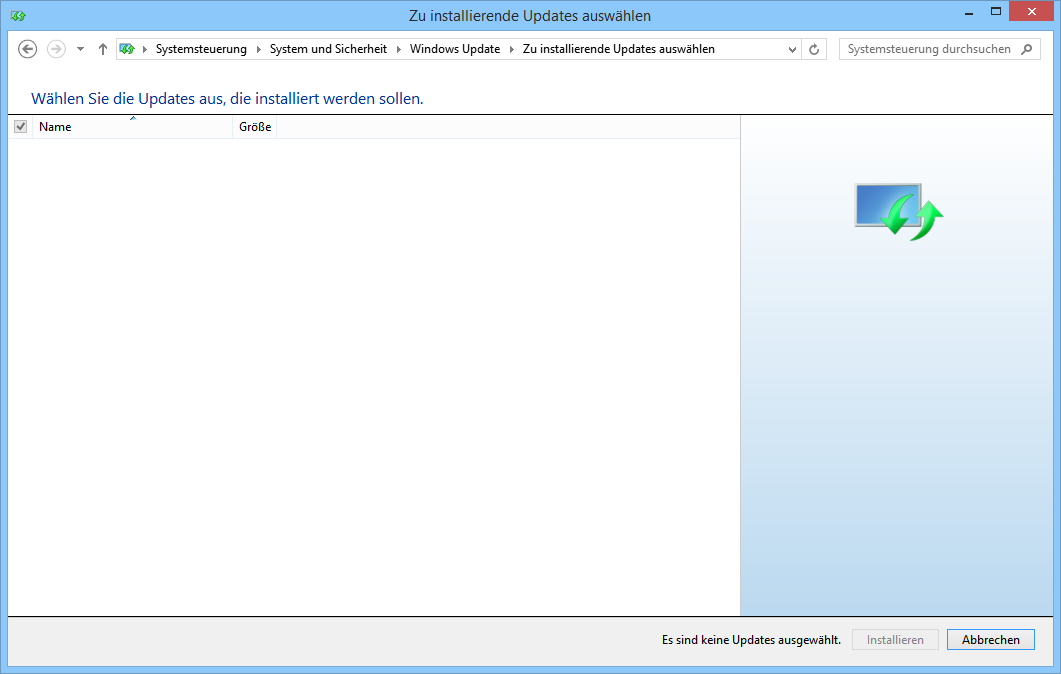Toggle the select-all updates checkbox
This screenshot has height=674, width=1061.
[20, 127]
